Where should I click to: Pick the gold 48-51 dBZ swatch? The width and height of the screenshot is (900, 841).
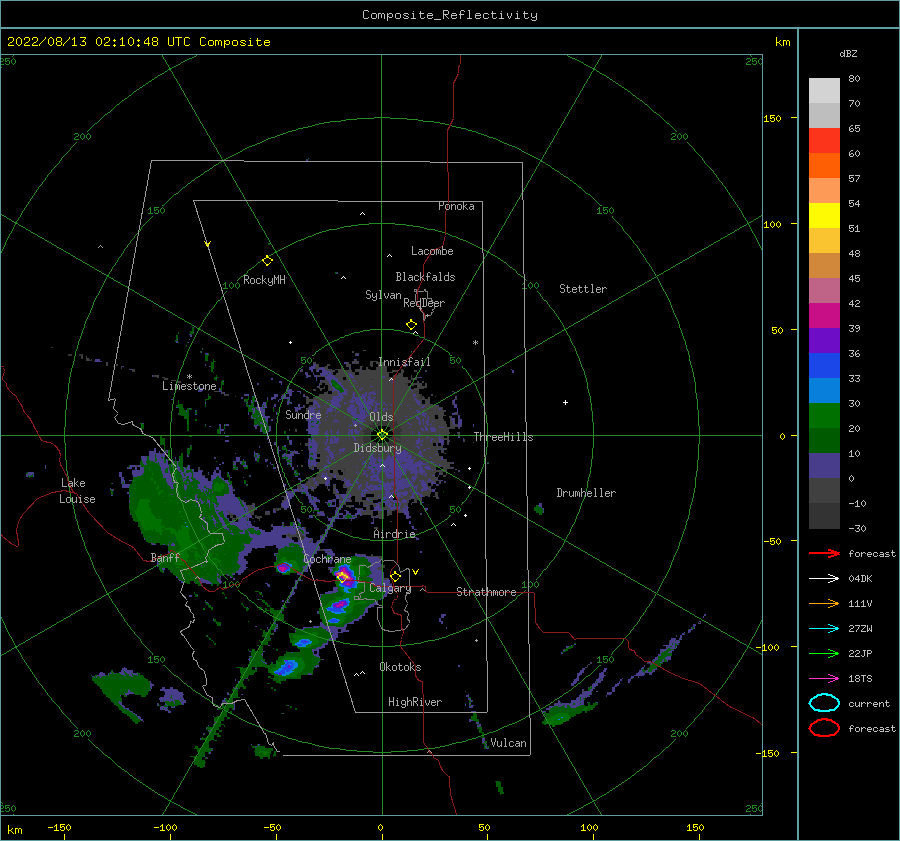click(x=824, y=241)
